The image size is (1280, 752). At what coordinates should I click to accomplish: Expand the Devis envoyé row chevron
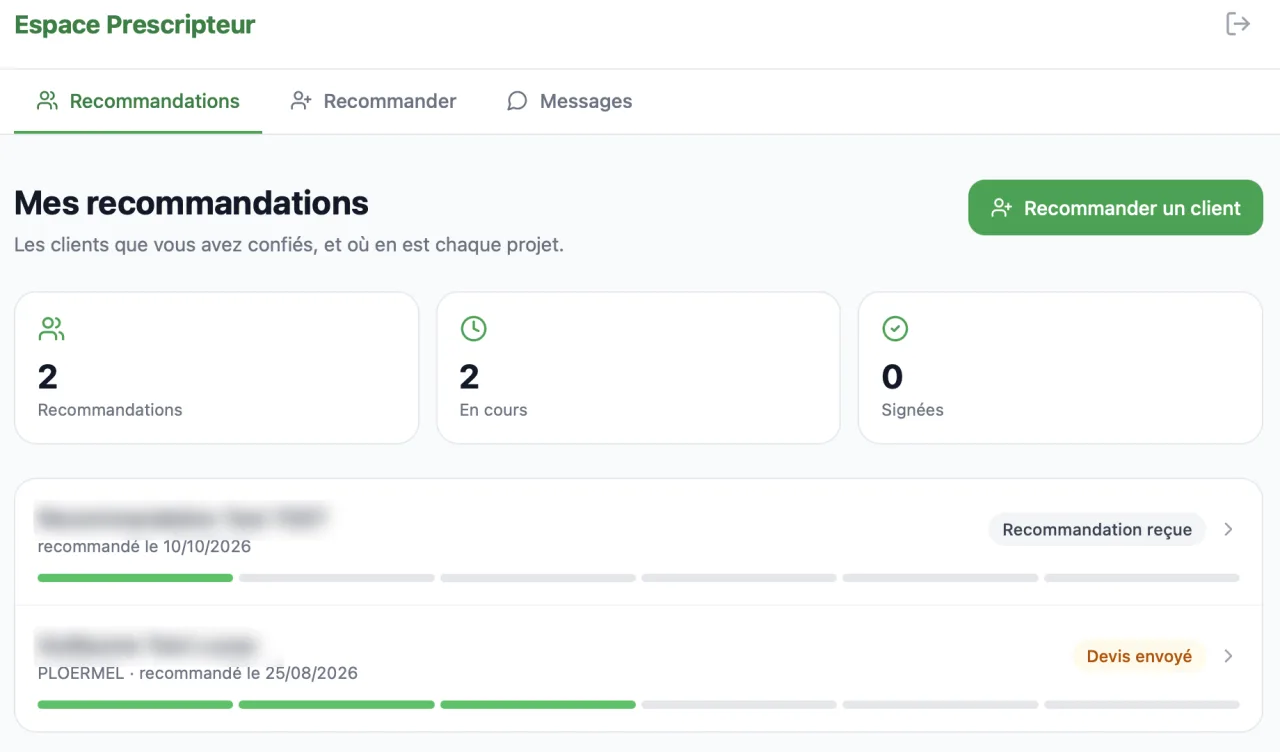[1228, 656]
